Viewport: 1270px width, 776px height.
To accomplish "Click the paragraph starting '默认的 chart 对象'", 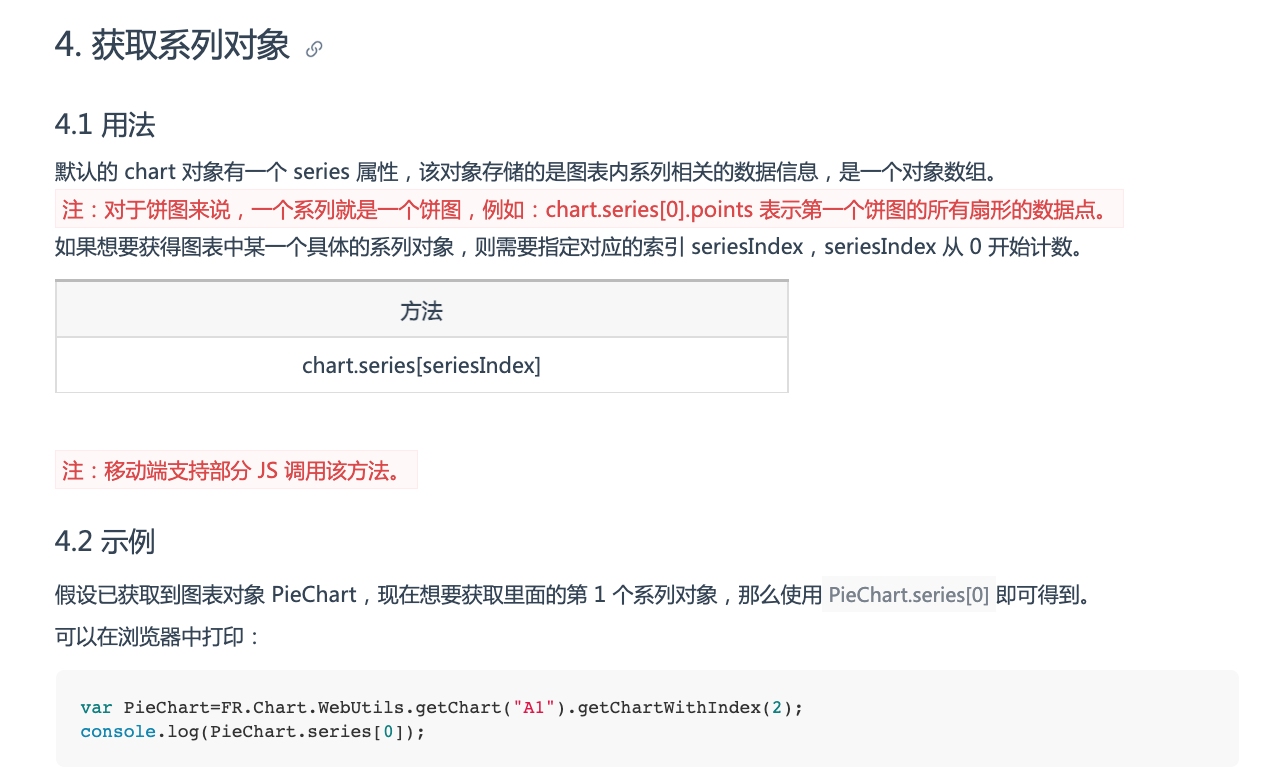I will coord(526,172).
